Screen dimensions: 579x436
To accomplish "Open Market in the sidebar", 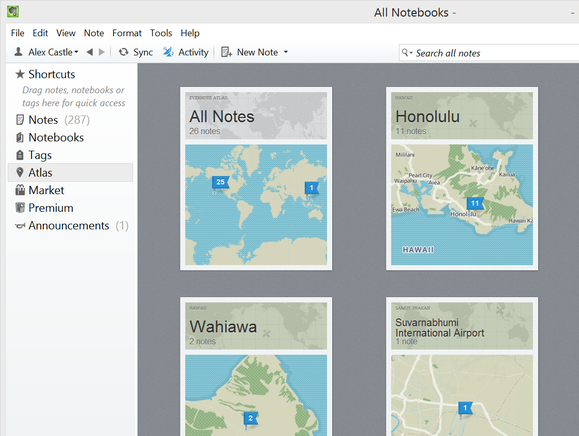I will coord(46,190).
